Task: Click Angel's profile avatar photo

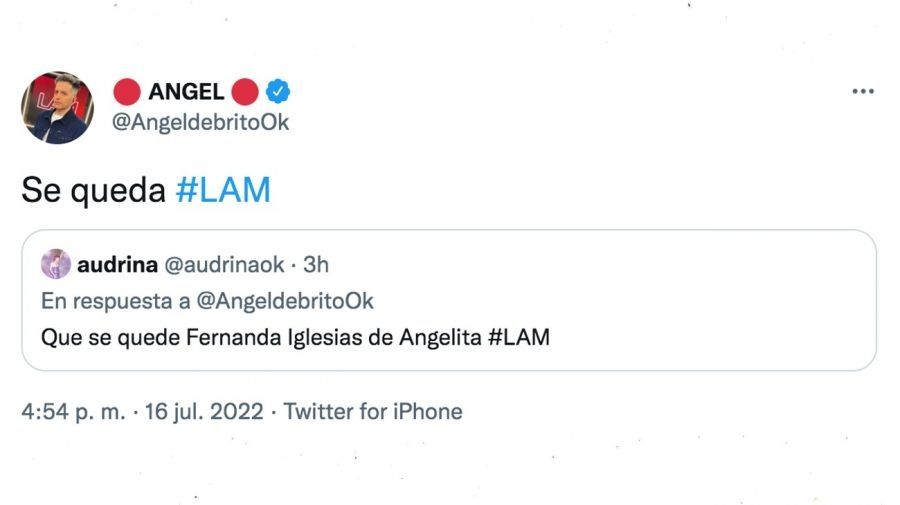Action: coord(57,107)
